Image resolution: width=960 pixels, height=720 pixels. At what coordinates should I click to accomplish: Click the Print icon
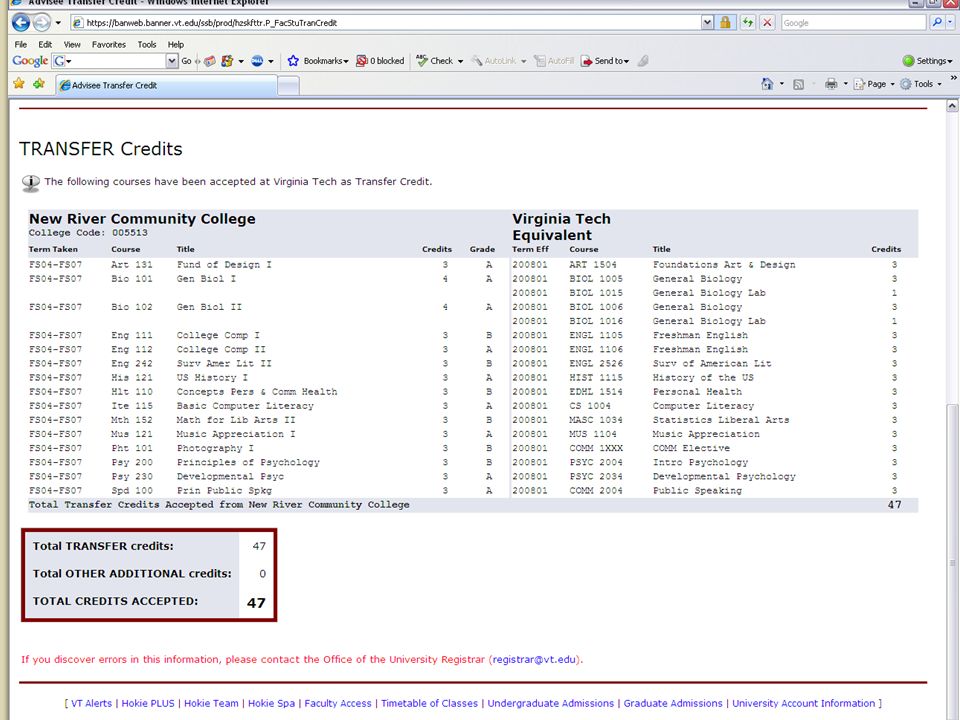pyautogui.click(x=831, y=84)
